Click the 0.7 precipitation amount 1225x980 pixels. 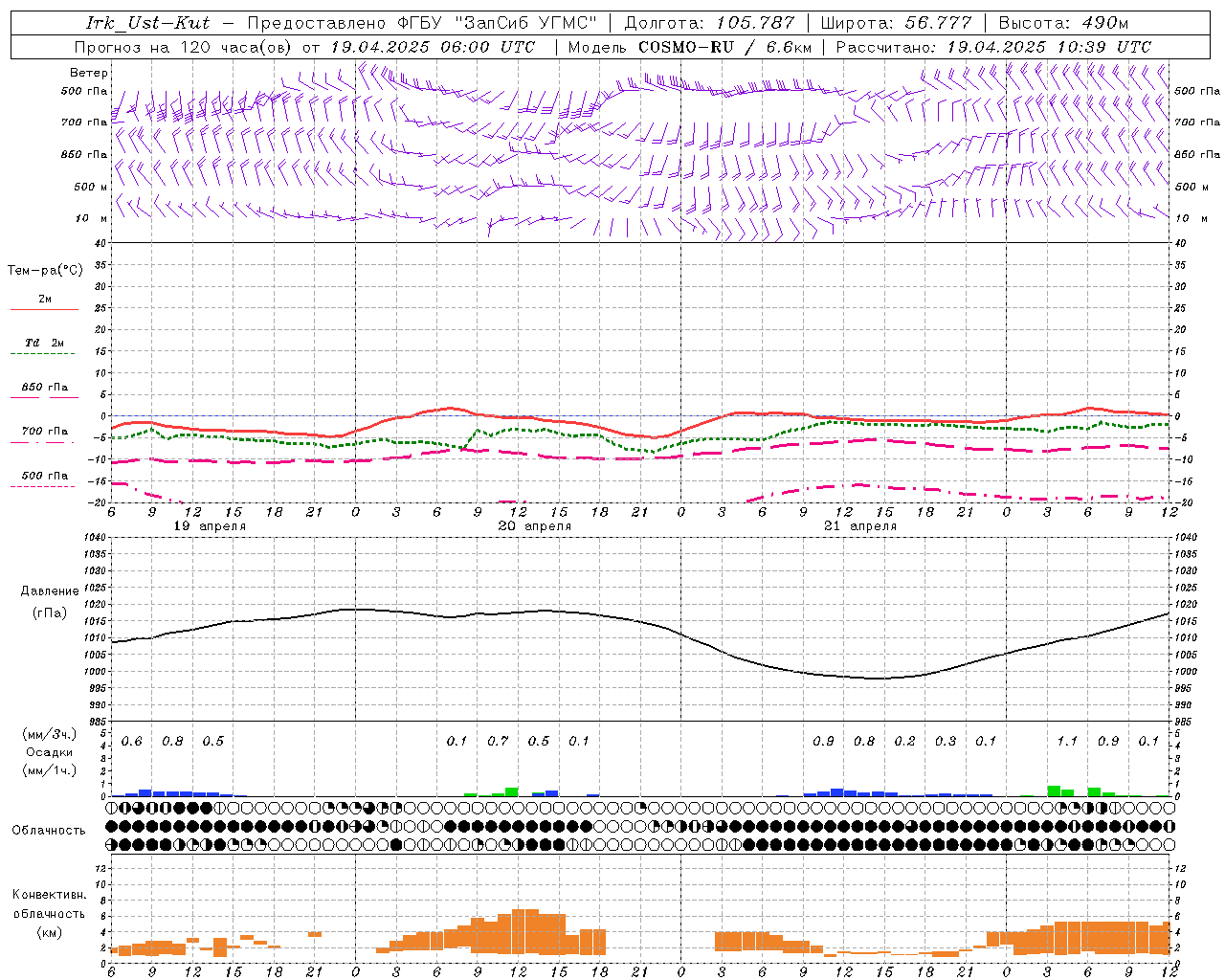pos(498,742)
